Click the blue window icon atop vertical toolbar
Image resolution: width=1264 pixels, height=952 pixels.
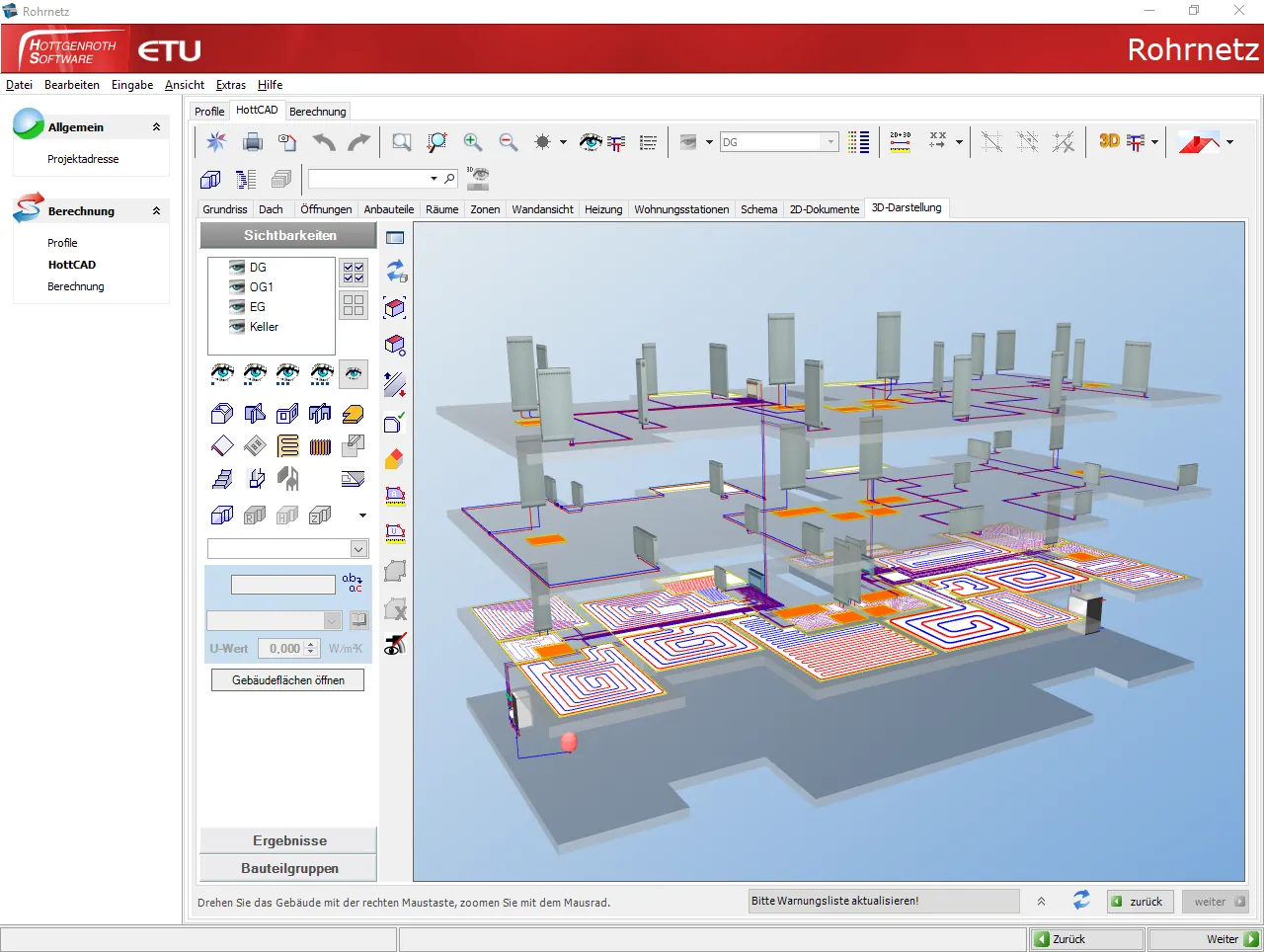(395, 237)
